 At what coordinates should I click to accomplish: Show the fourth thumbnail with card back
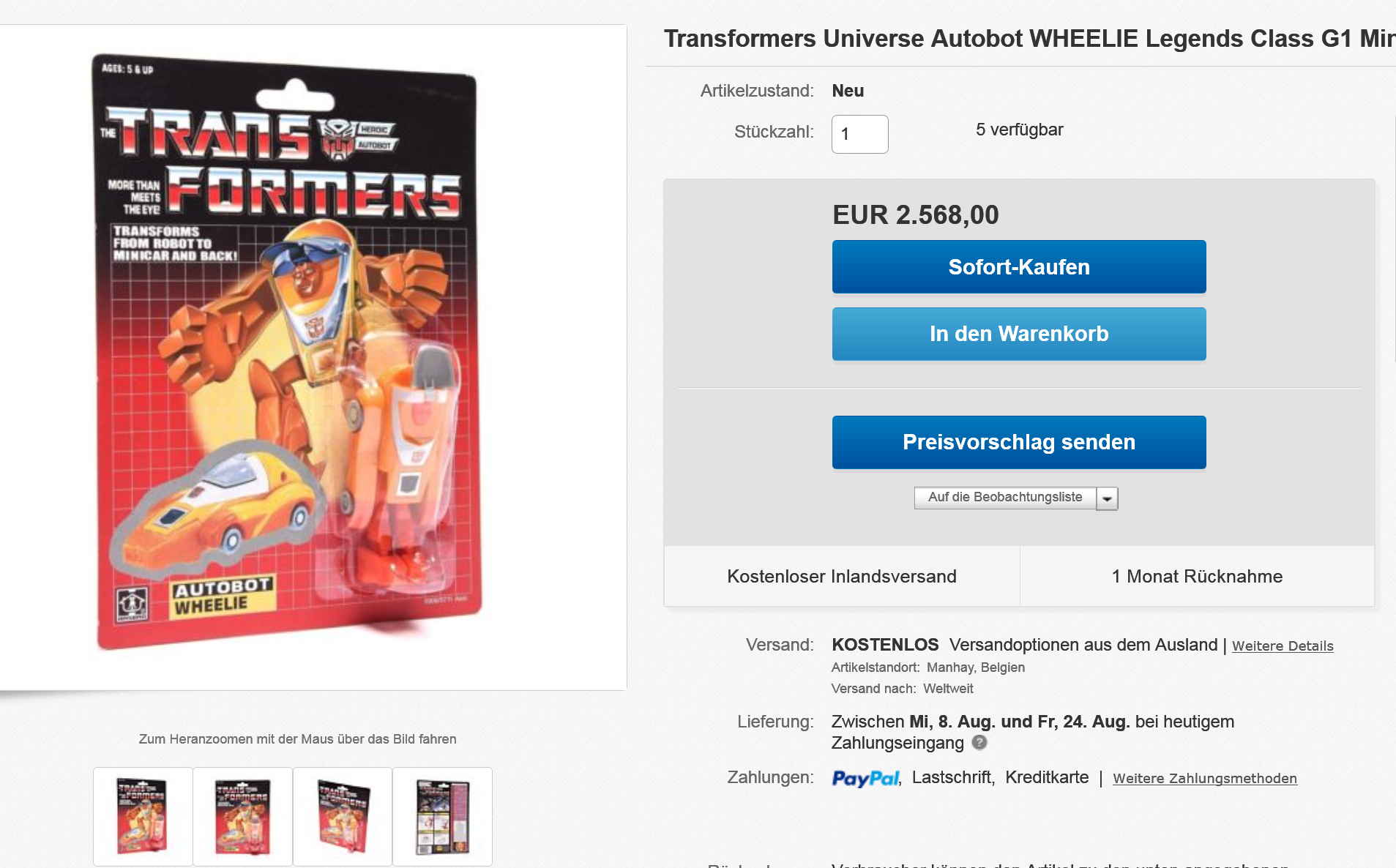point(442,816)
